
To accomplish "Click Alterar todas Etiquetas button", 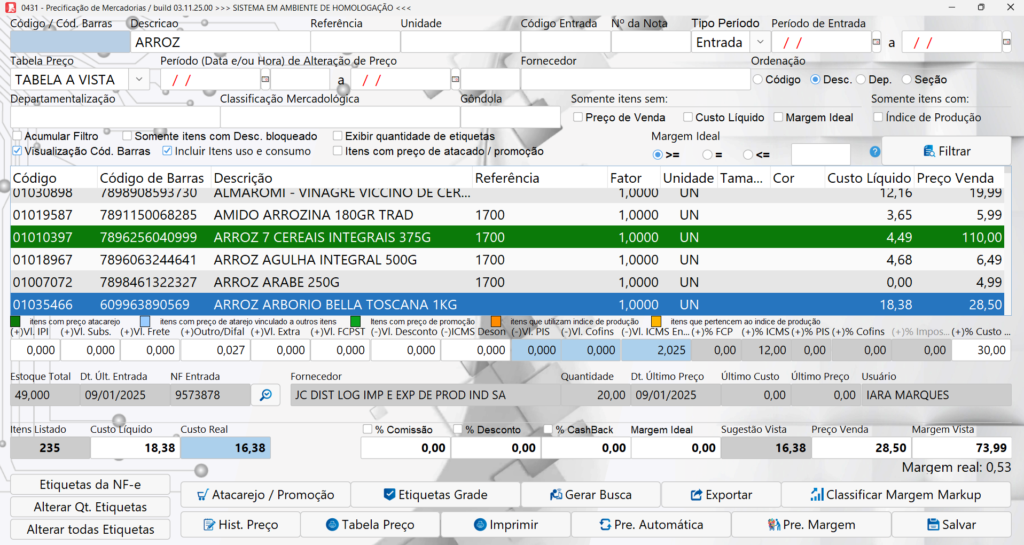I will click(91, 529).
